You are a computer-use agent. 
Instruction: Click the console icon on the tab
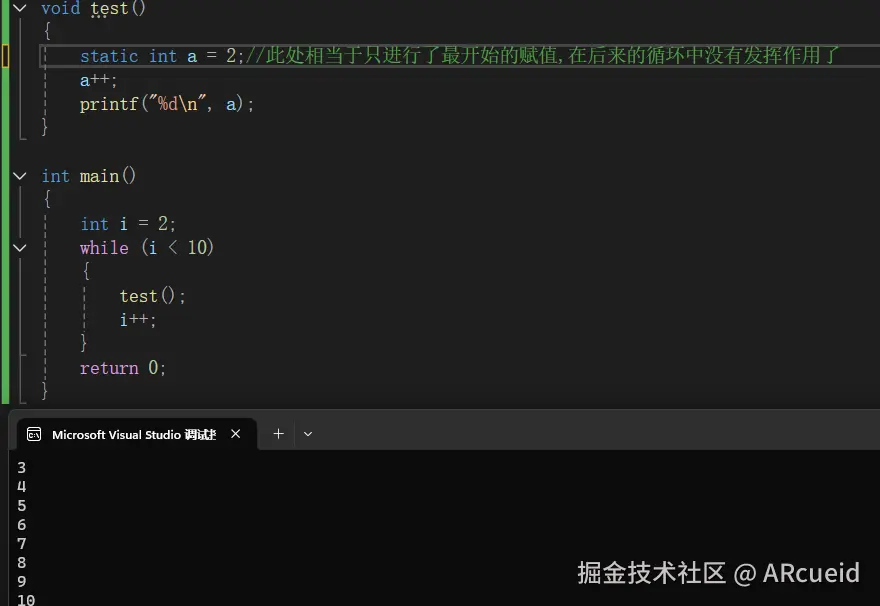point(34,434)
